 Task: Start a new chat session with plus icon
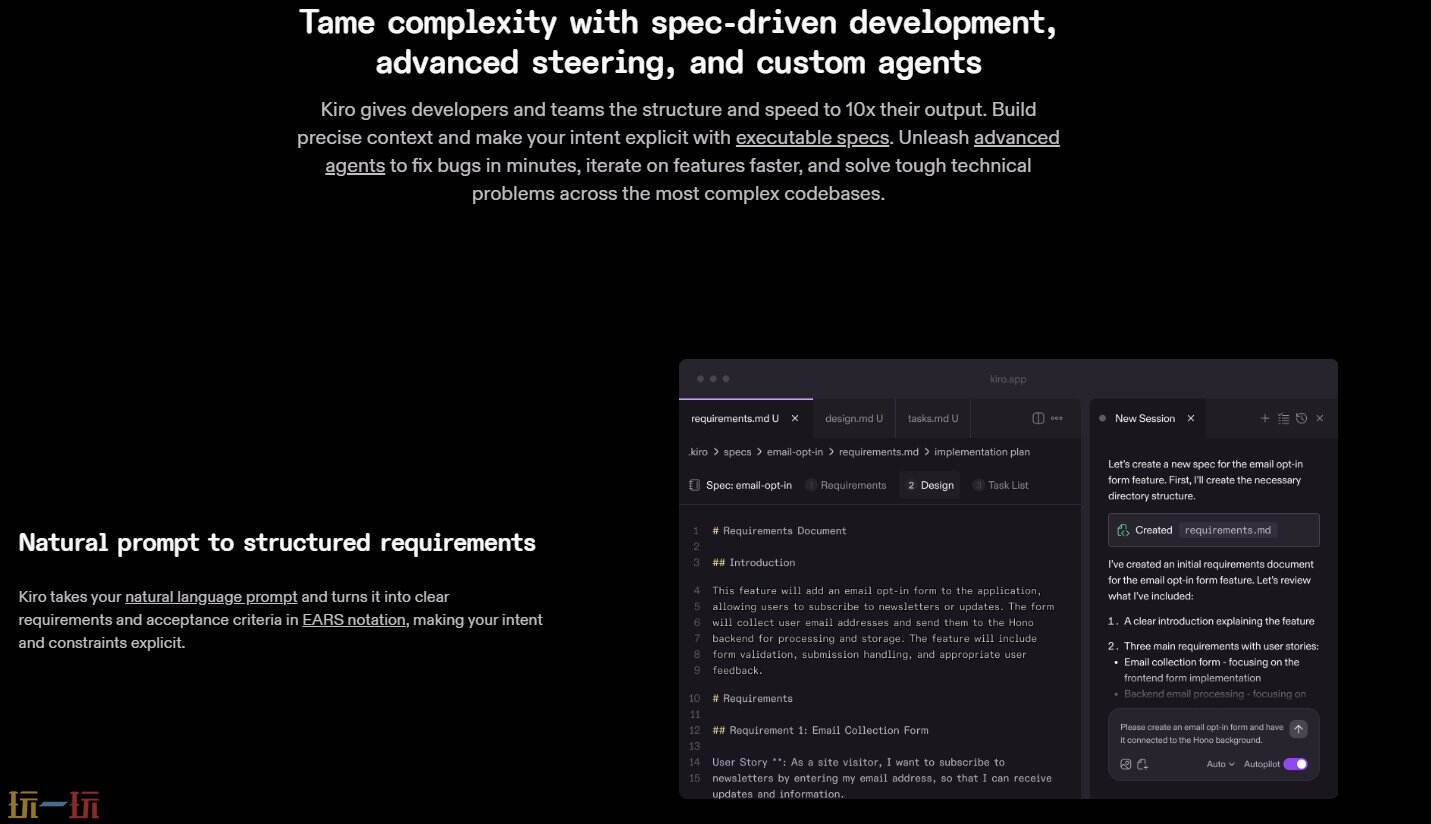coord(1265,418)
